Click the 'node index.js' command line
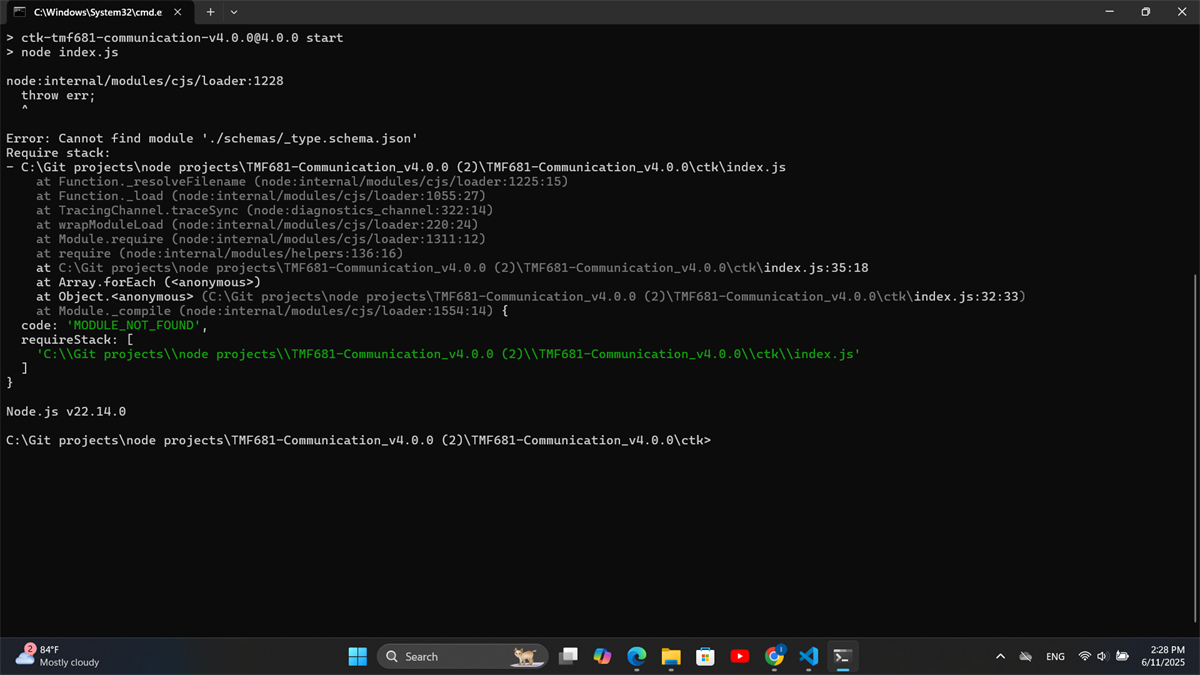Screen dimensions: 1200x675 62,52
